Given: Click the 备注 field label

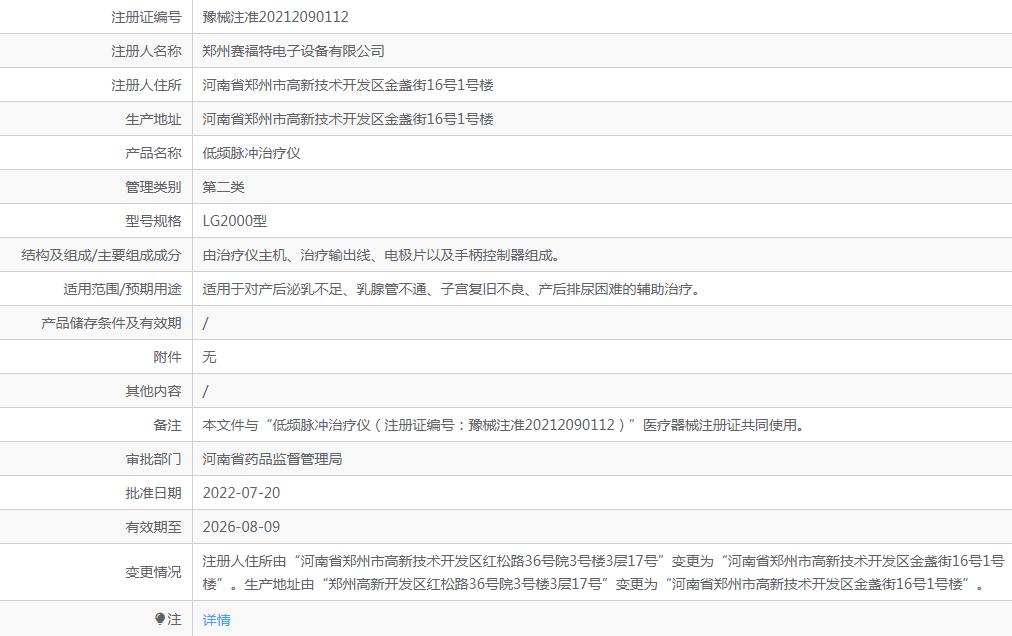Looking at the screenshot, I should pos(167,426).
